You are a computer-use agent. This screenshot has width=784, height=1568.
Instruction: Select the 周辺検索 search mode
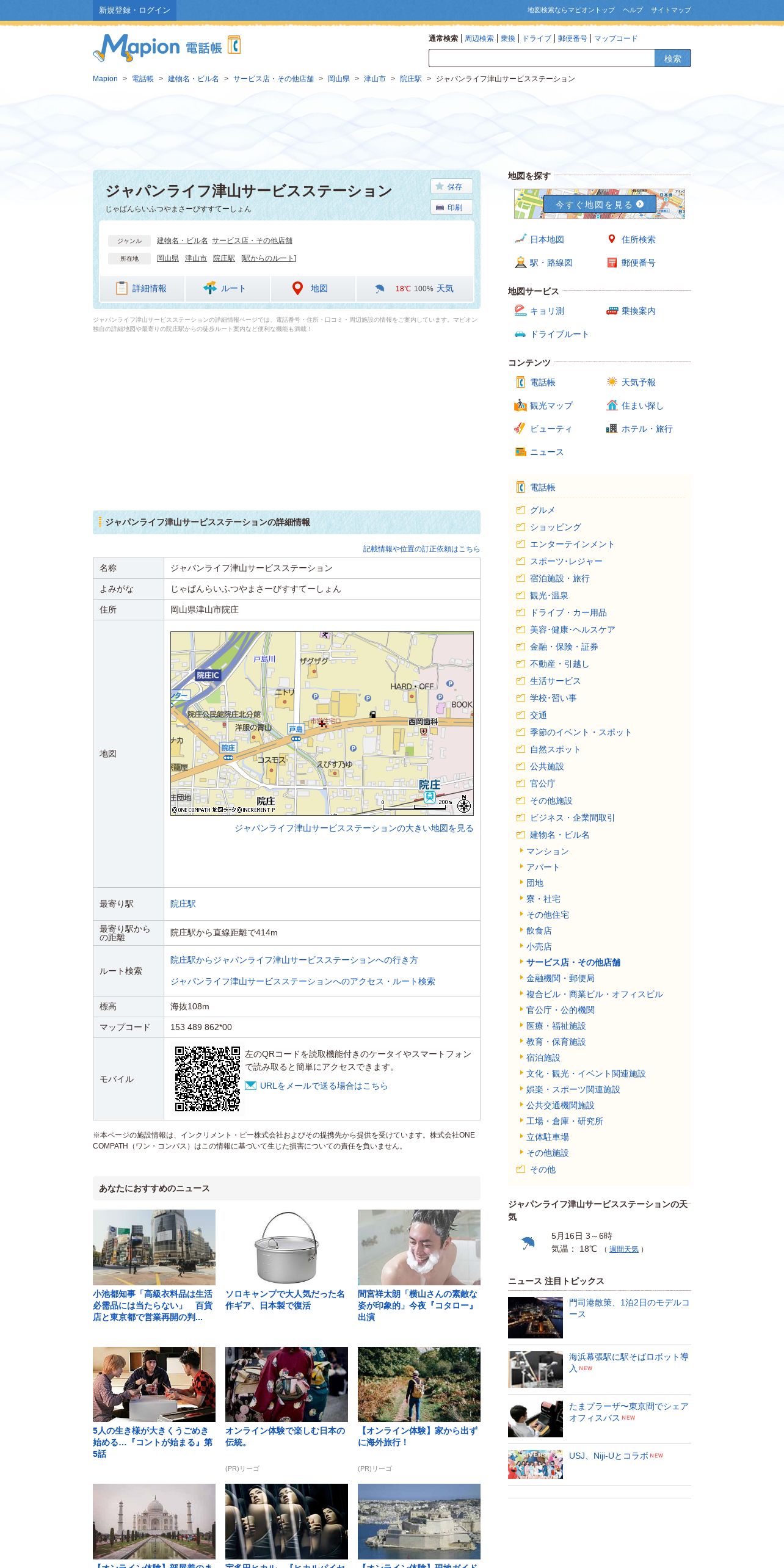click(x=479, y=38)
